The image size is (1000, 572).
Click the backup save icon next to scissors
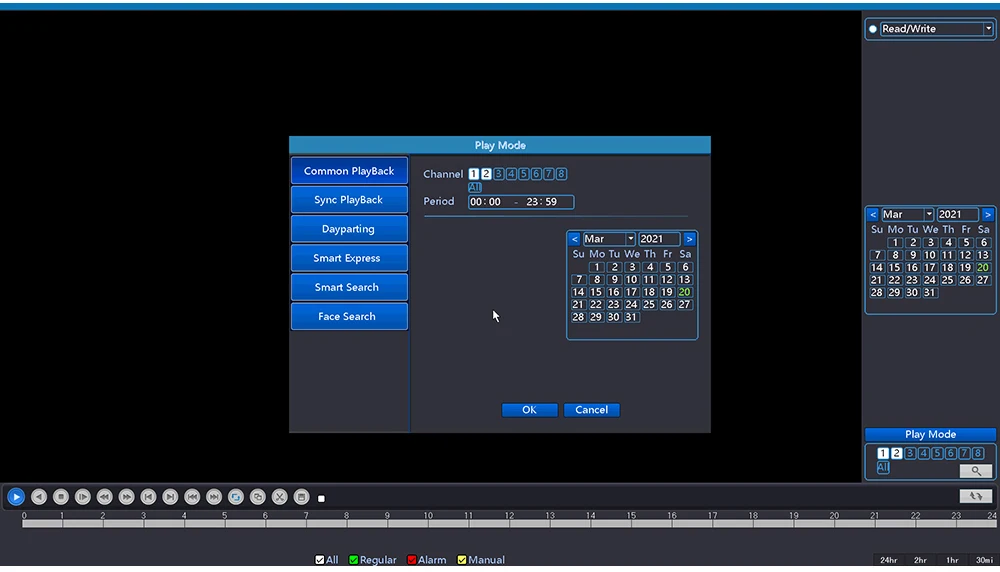point(302,497)
